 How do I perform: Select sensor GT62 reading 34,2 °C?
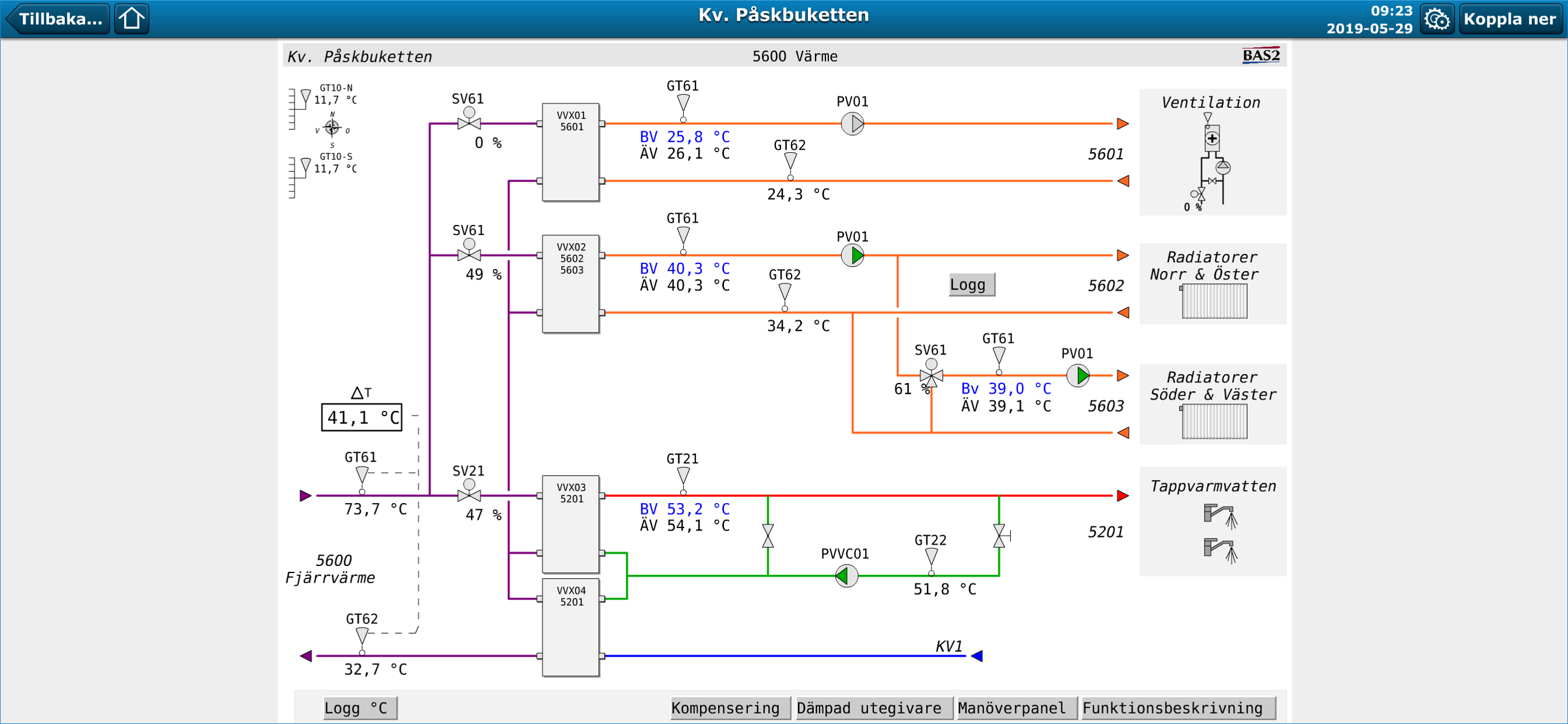tap(785, 297)
